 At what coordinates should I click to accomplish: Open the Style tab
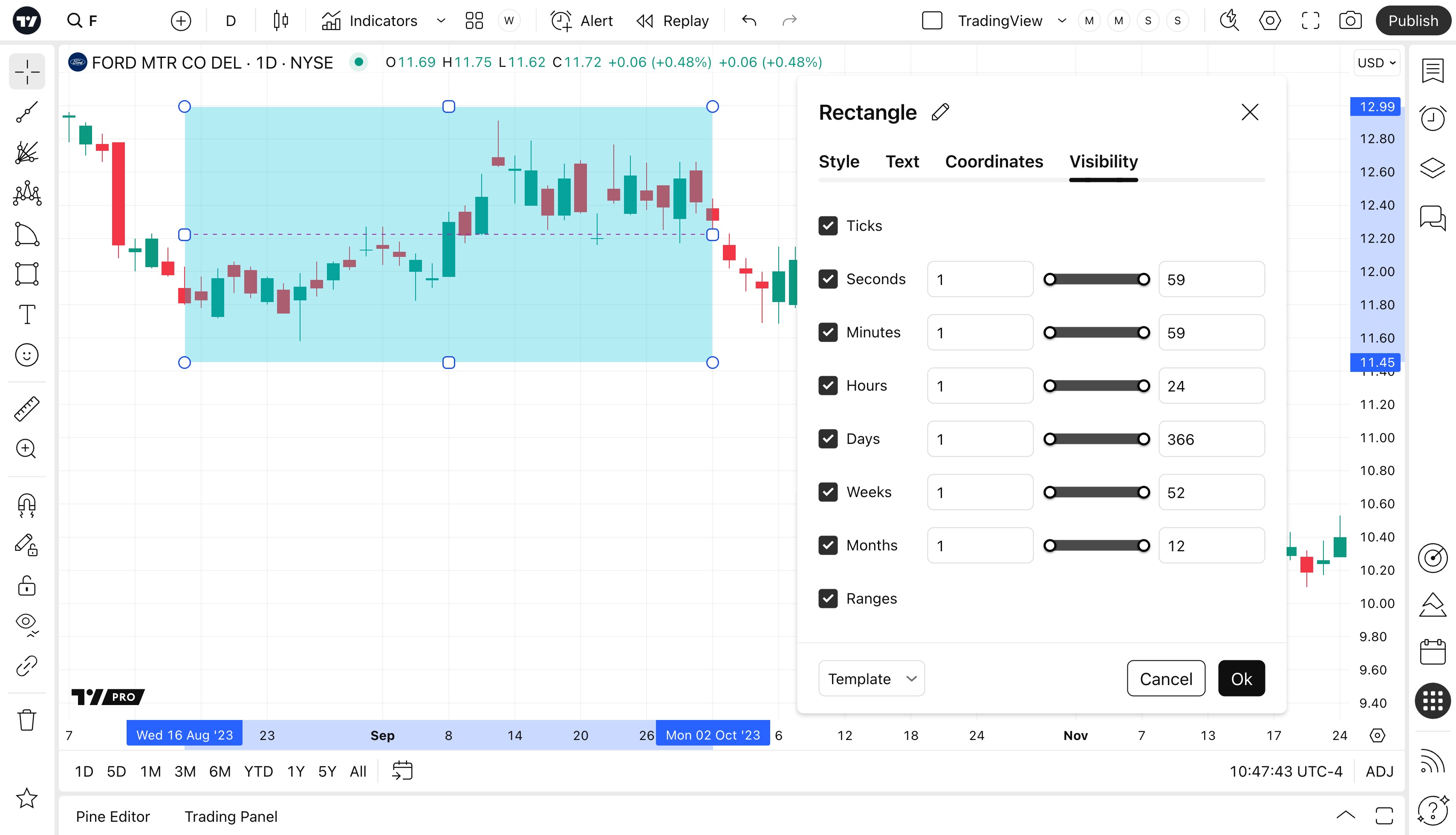tap(839, 162)
